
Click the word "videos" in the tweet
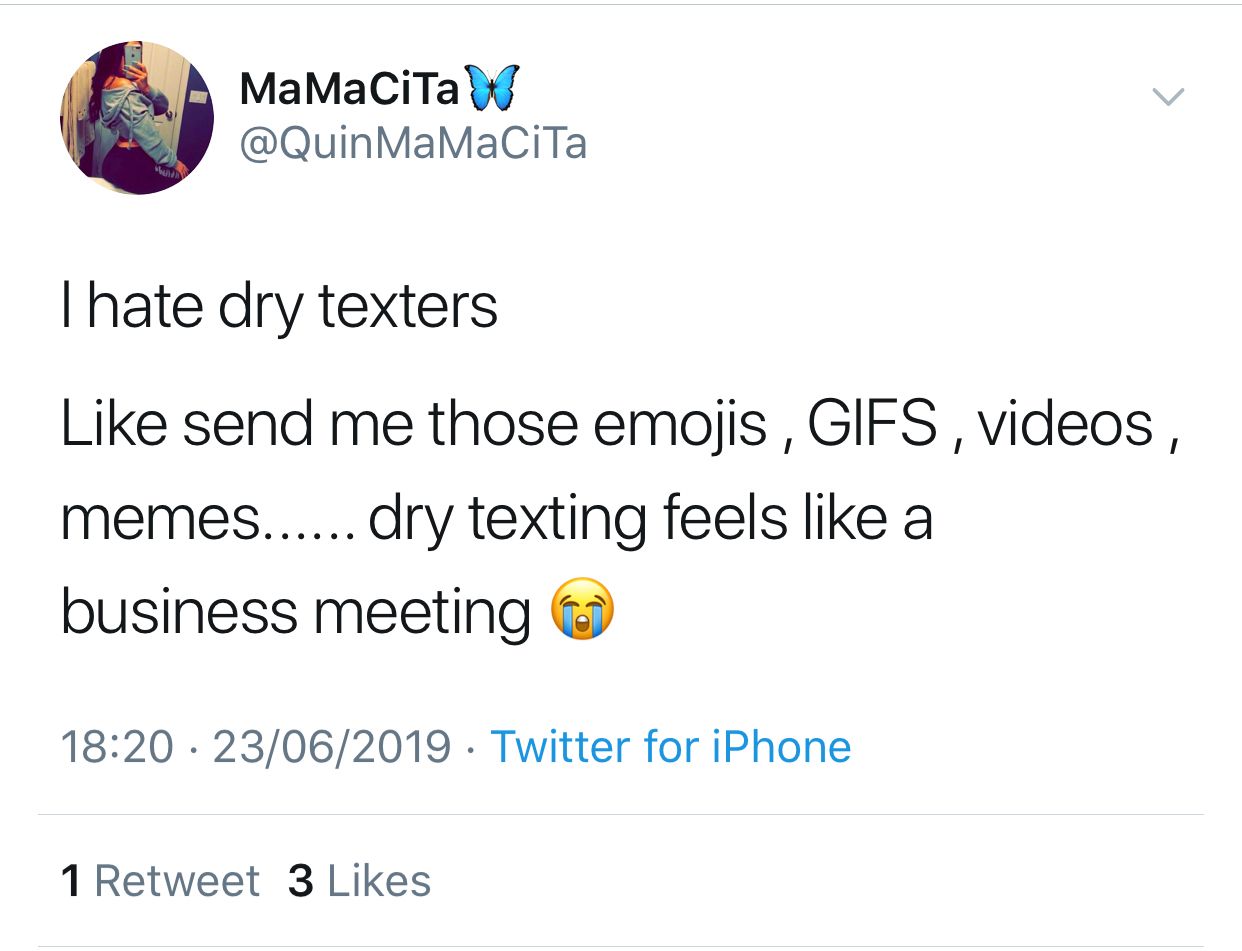click(1065, 424)
